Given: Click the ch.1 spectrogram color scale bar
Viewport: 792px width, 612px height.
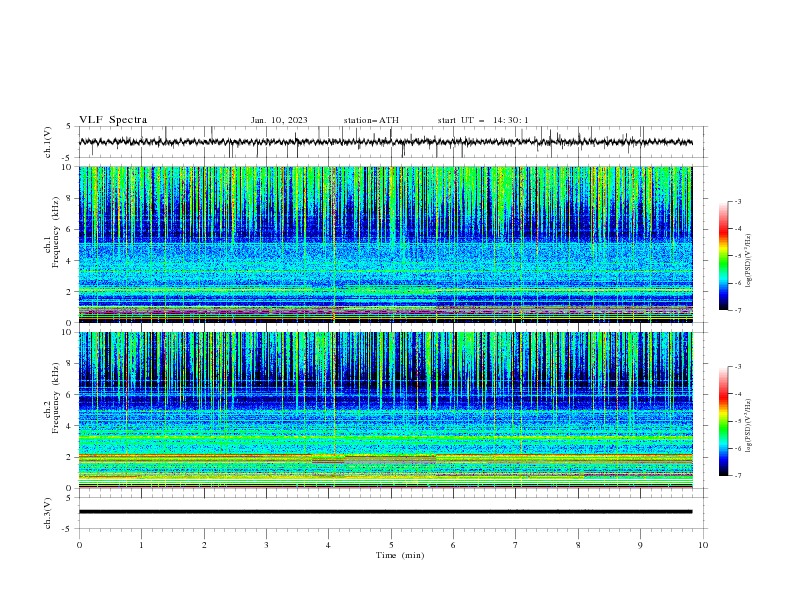Looking at the screenshot, I should (x=724, y=256).
